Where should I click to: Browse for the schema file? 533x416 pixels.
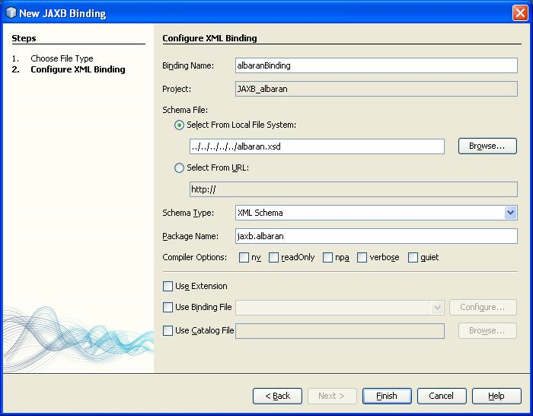tap(487, 146)
